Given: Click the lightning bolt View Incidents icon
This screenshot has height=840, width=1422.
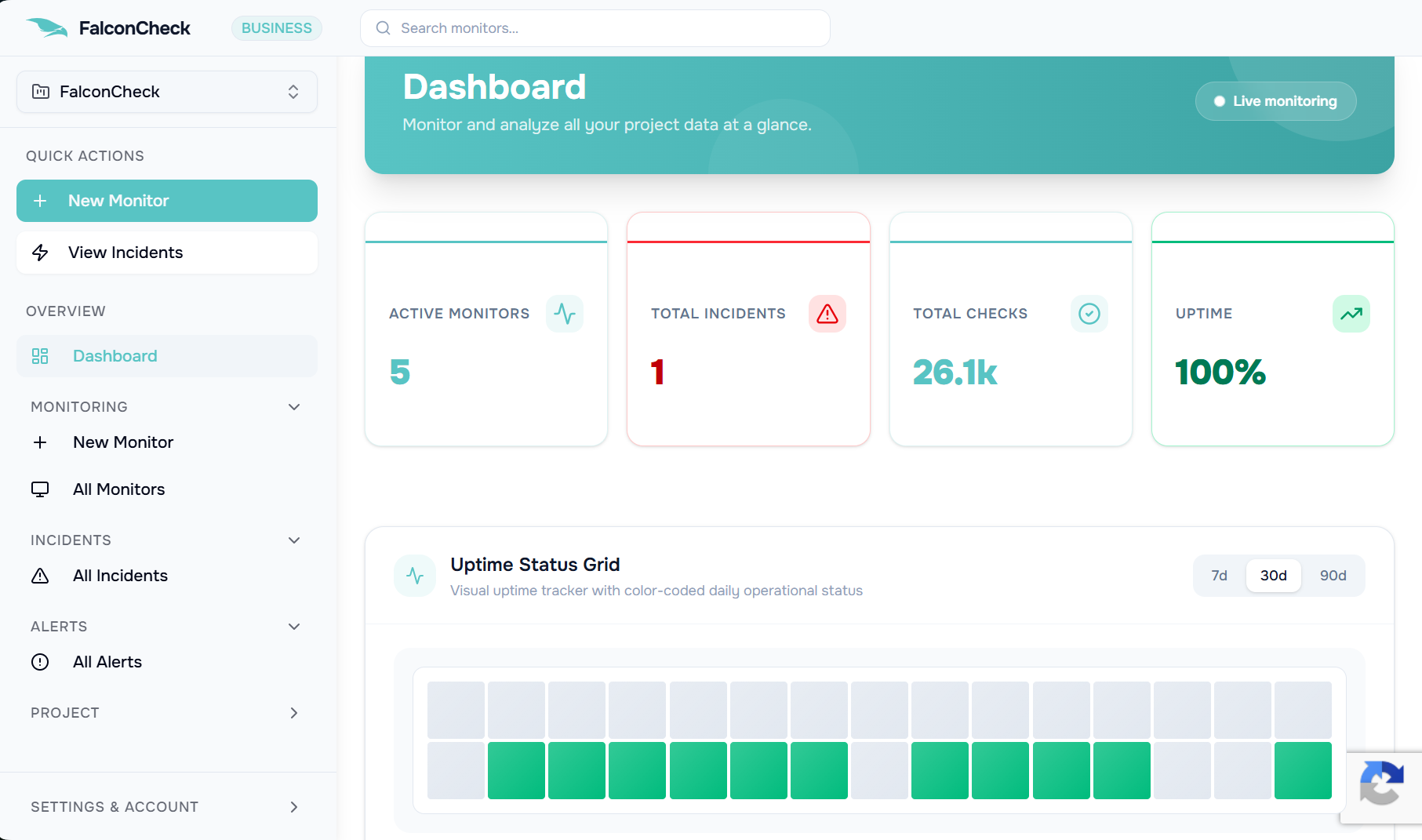Looking at the screenshot, I should point(40,253).
